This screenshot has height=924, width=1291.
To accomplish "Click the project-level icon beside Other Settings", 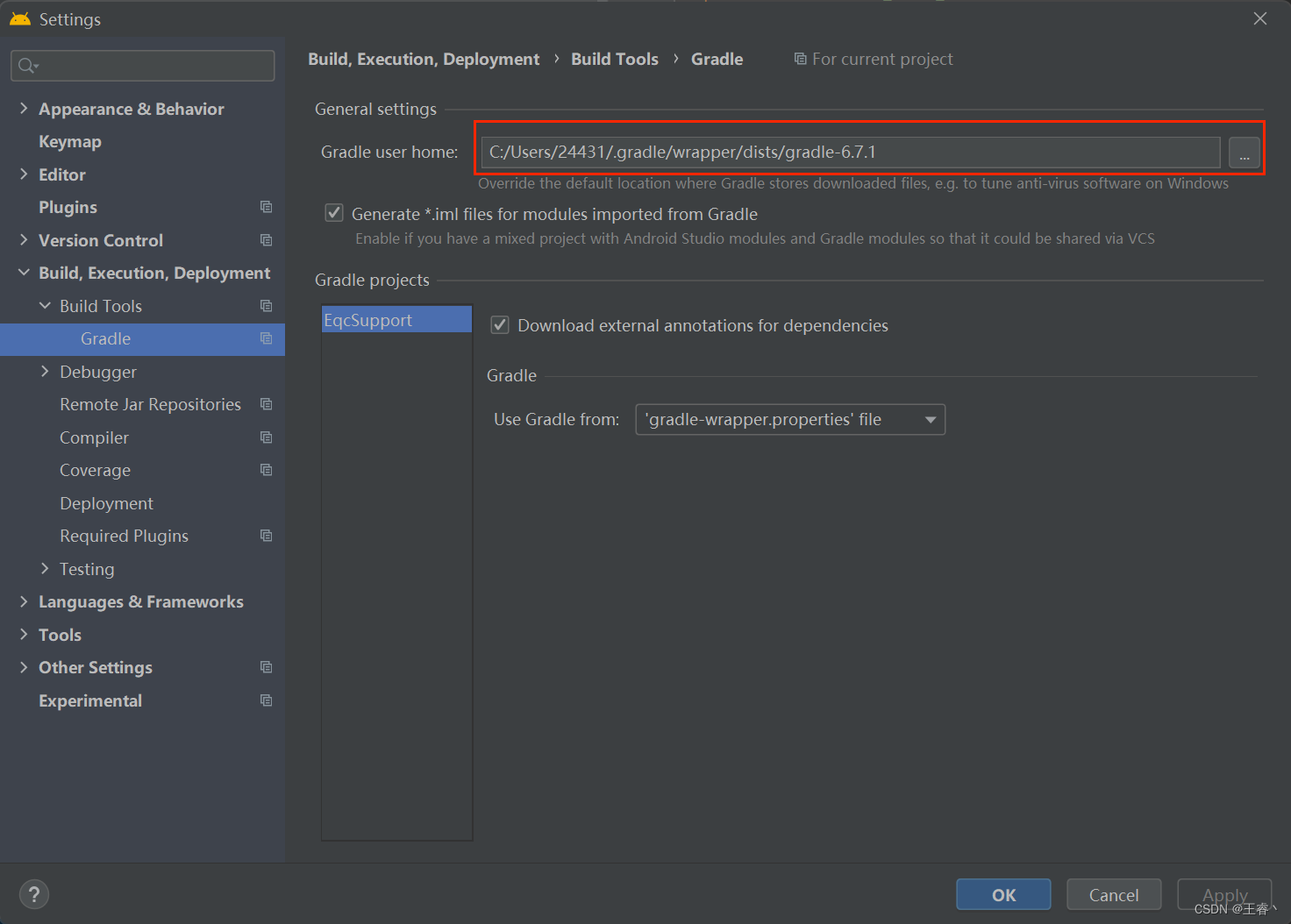I will pyautogui.click(x=266, y=667).
